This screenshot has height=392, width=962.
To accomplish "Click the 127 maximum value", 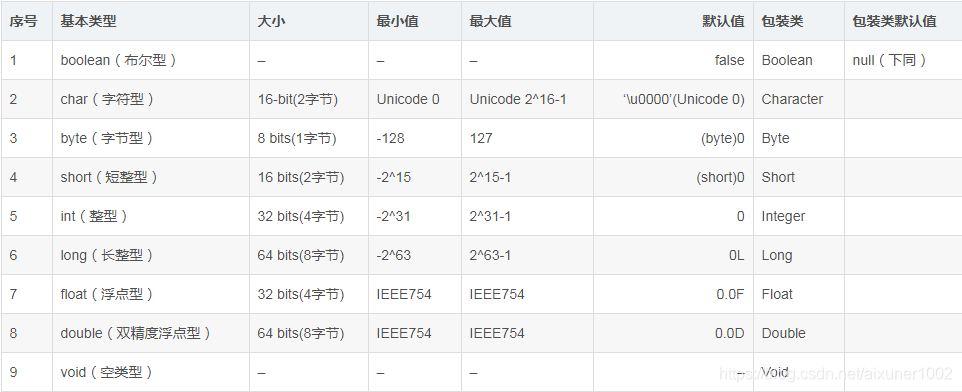I will (x=481, y=138).
